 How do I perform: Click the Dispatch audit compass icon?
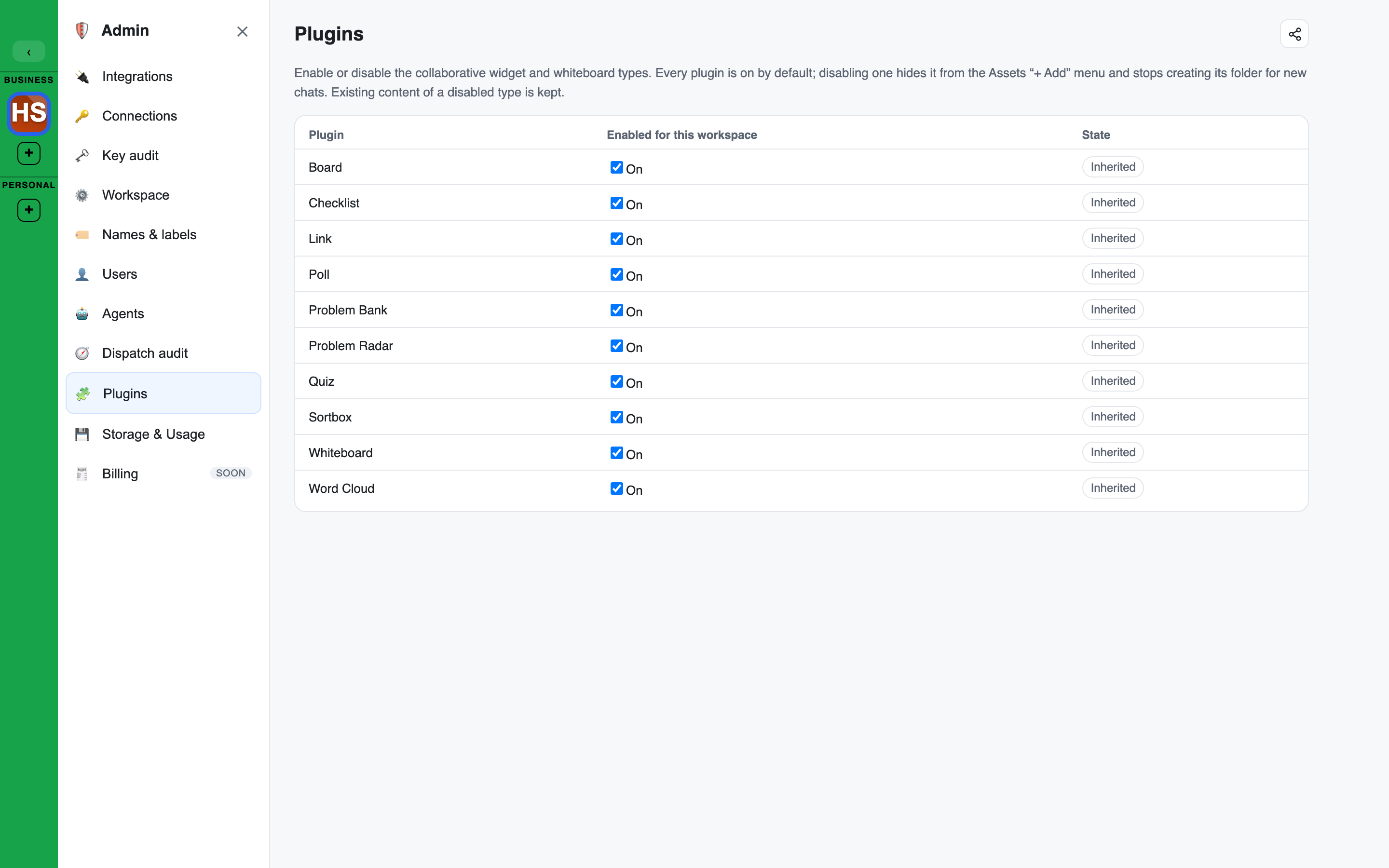(82, 353)
